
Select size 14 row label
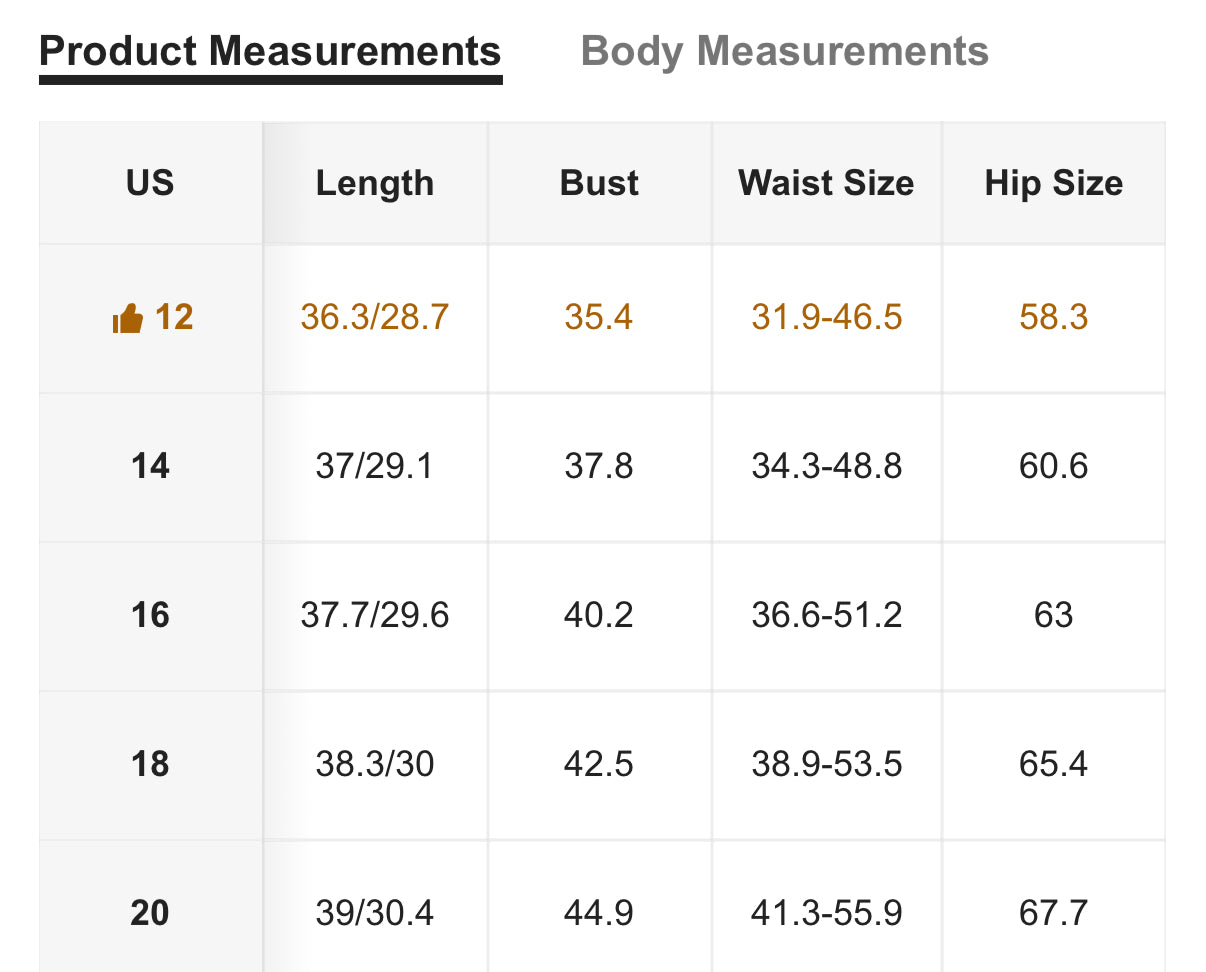point(150,467)
